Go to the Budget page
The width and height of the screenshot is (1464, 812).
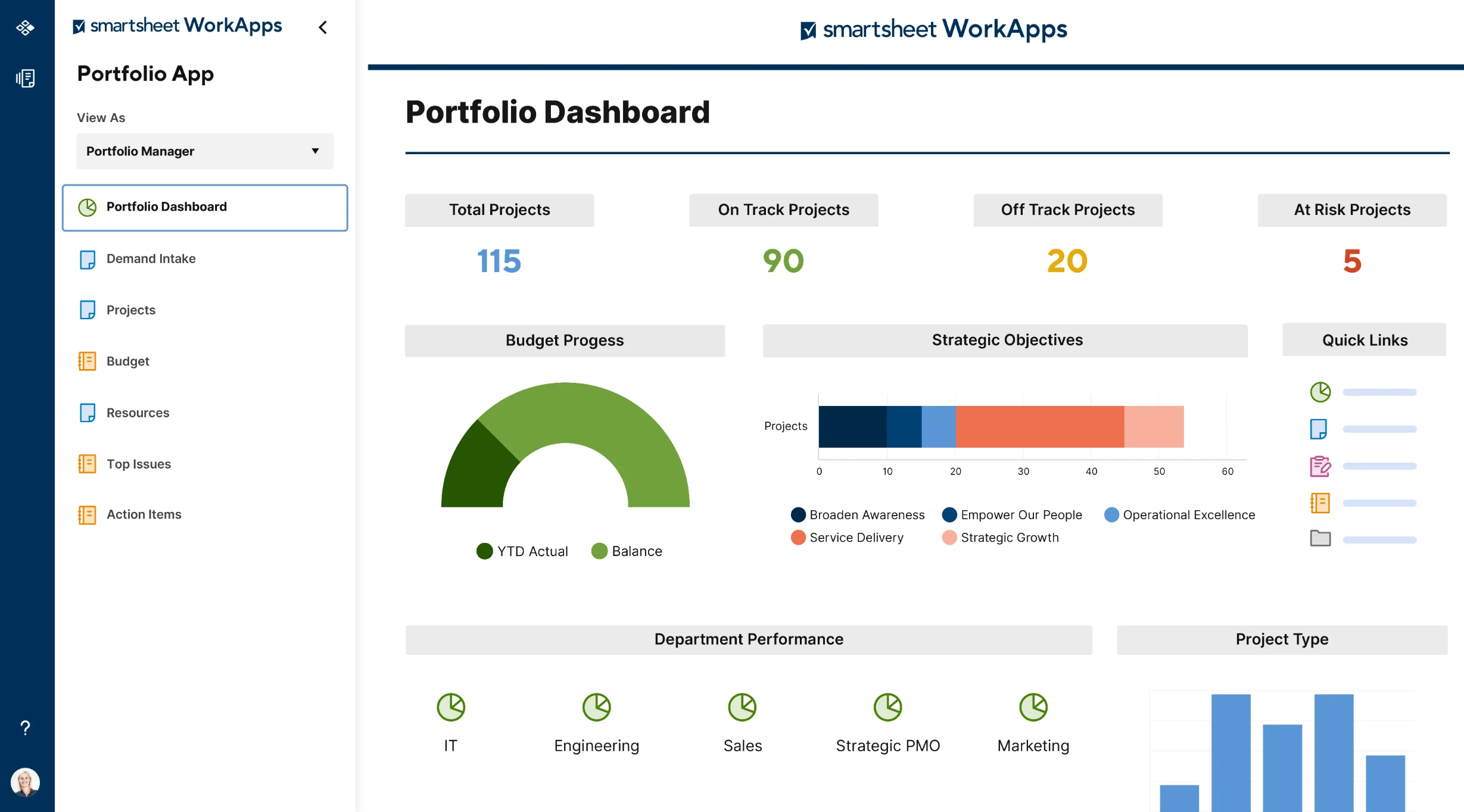pos(127,361)
